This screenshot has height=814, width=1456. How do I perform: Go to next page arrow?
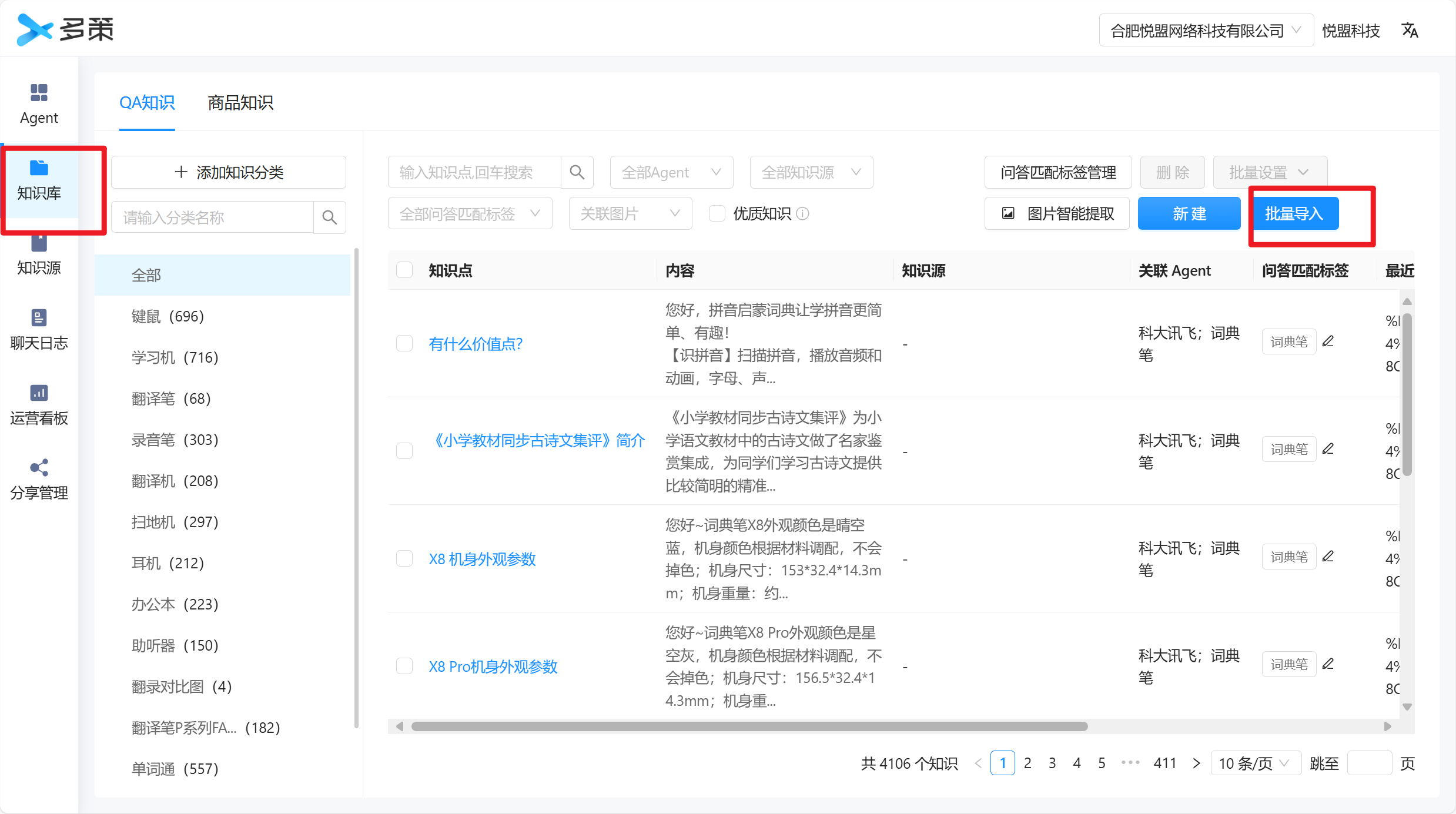[x=1196, y=763]
